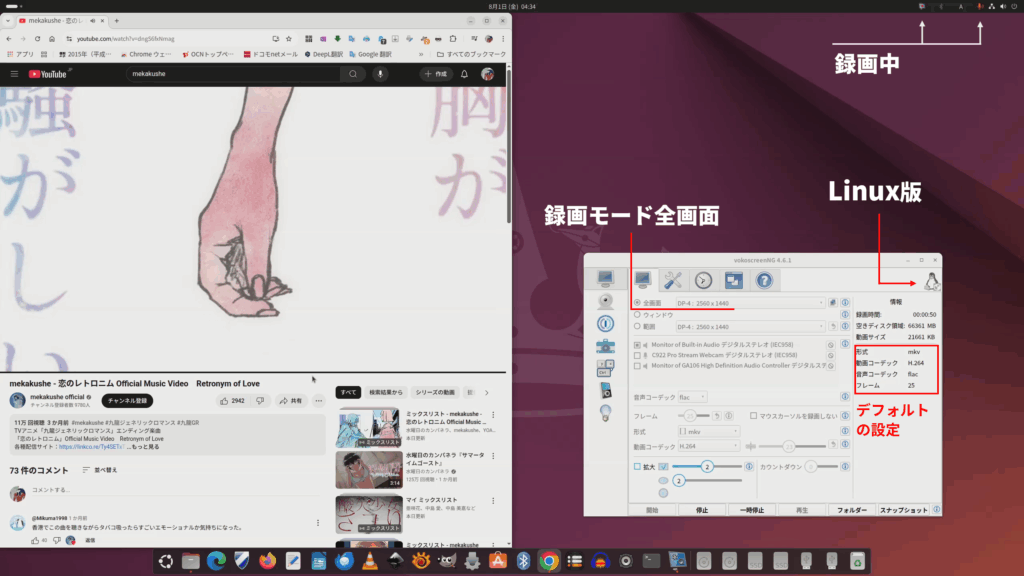Expand the 形式 mkv format dropdown

coord(706,431)
